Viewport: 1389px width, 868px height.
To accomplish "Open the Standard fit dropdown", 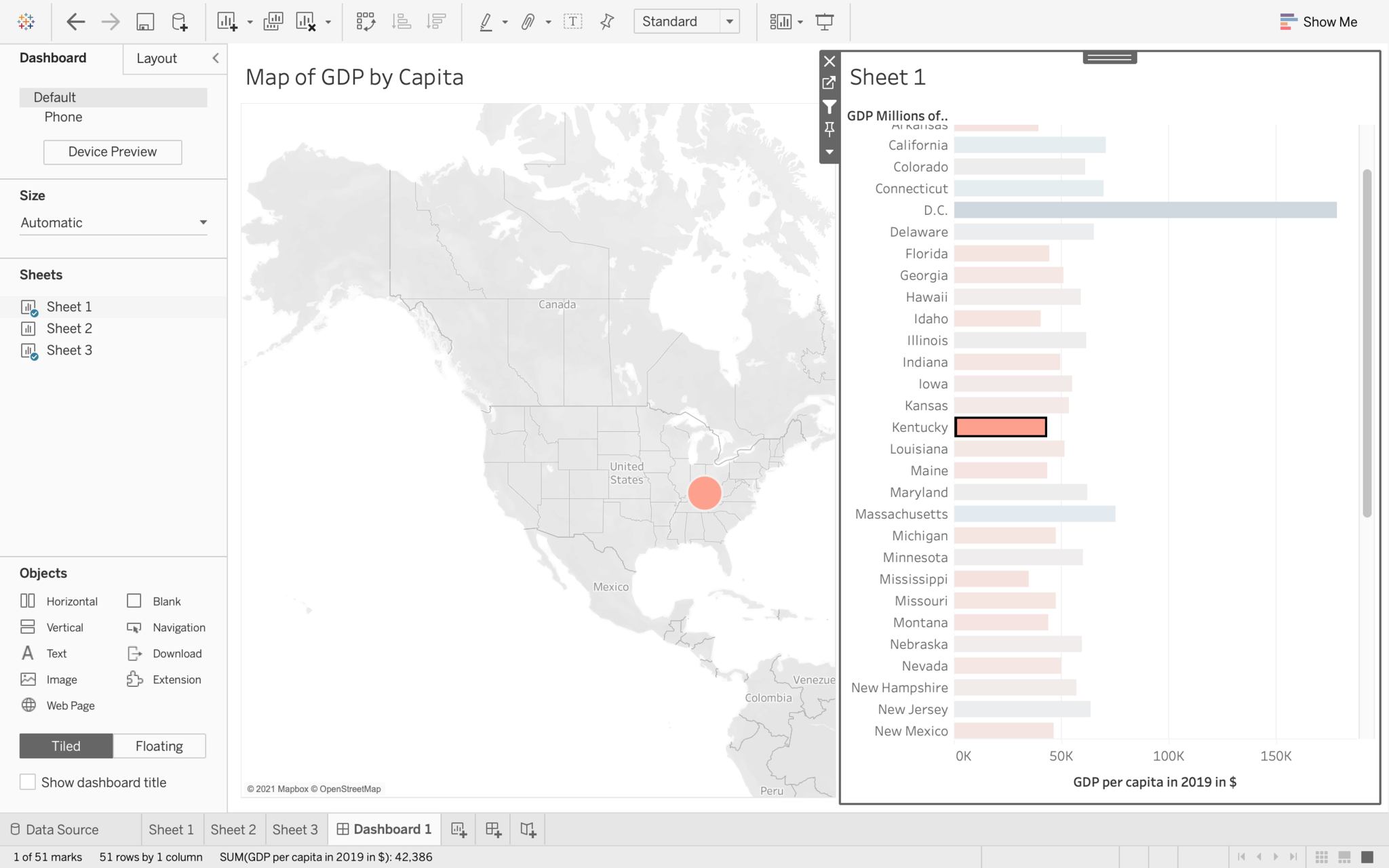I will tap(729, 22).
